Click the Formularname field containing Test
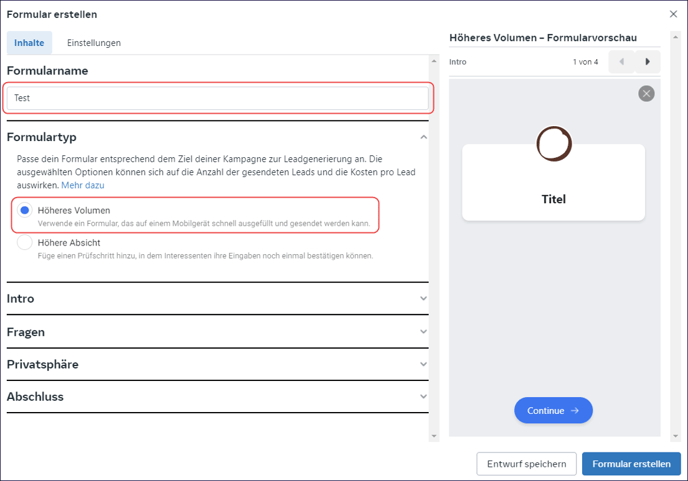 tap(218, 98)
